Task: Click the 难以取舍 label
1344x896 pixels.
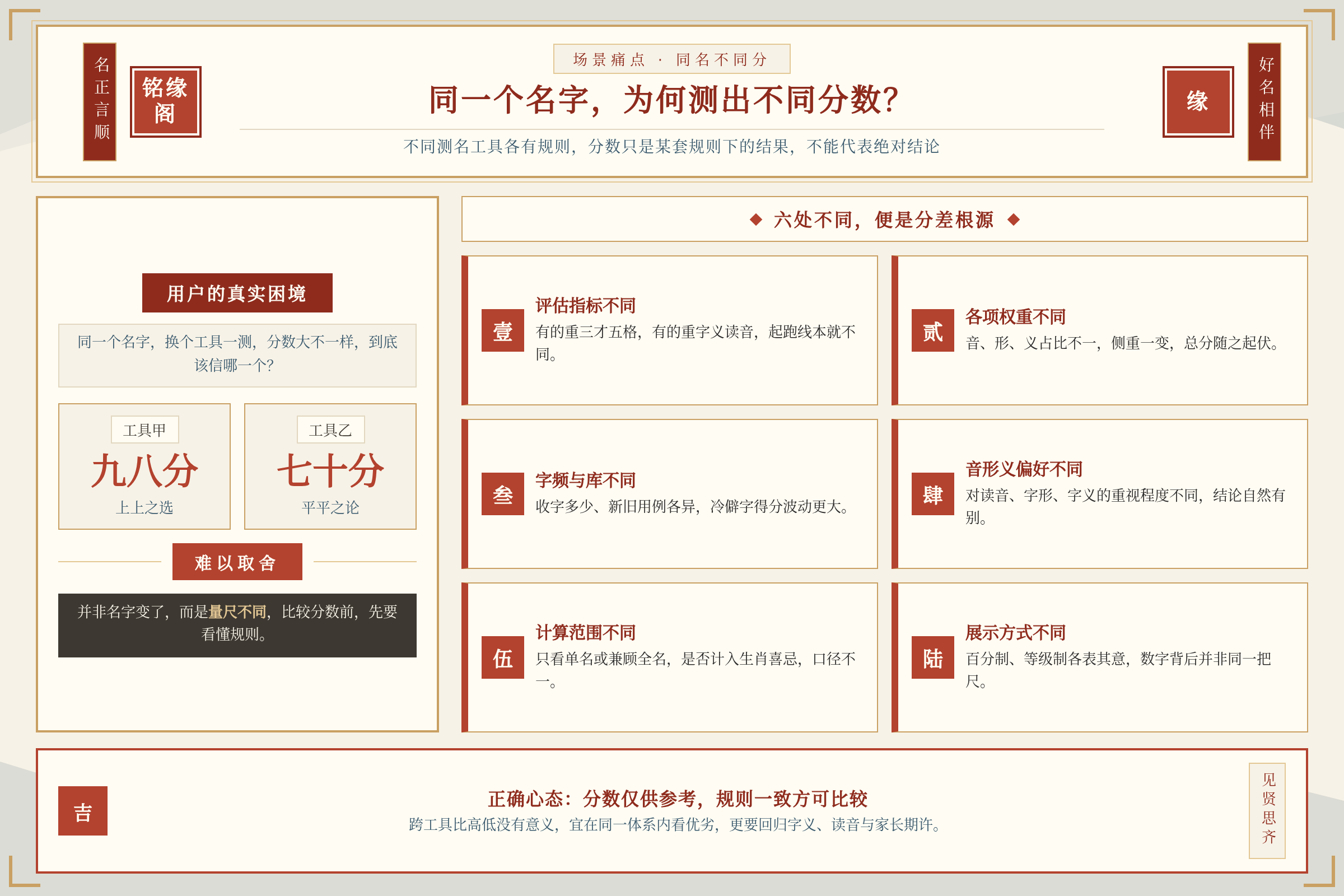Action: point(237,562)
